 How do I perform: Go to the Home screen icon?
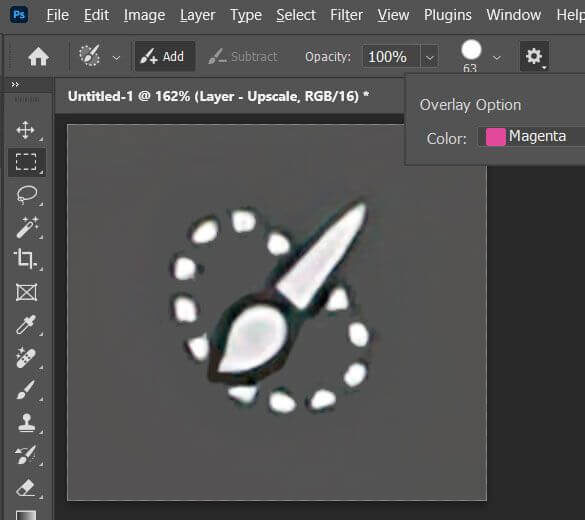(x=38, y=57)
